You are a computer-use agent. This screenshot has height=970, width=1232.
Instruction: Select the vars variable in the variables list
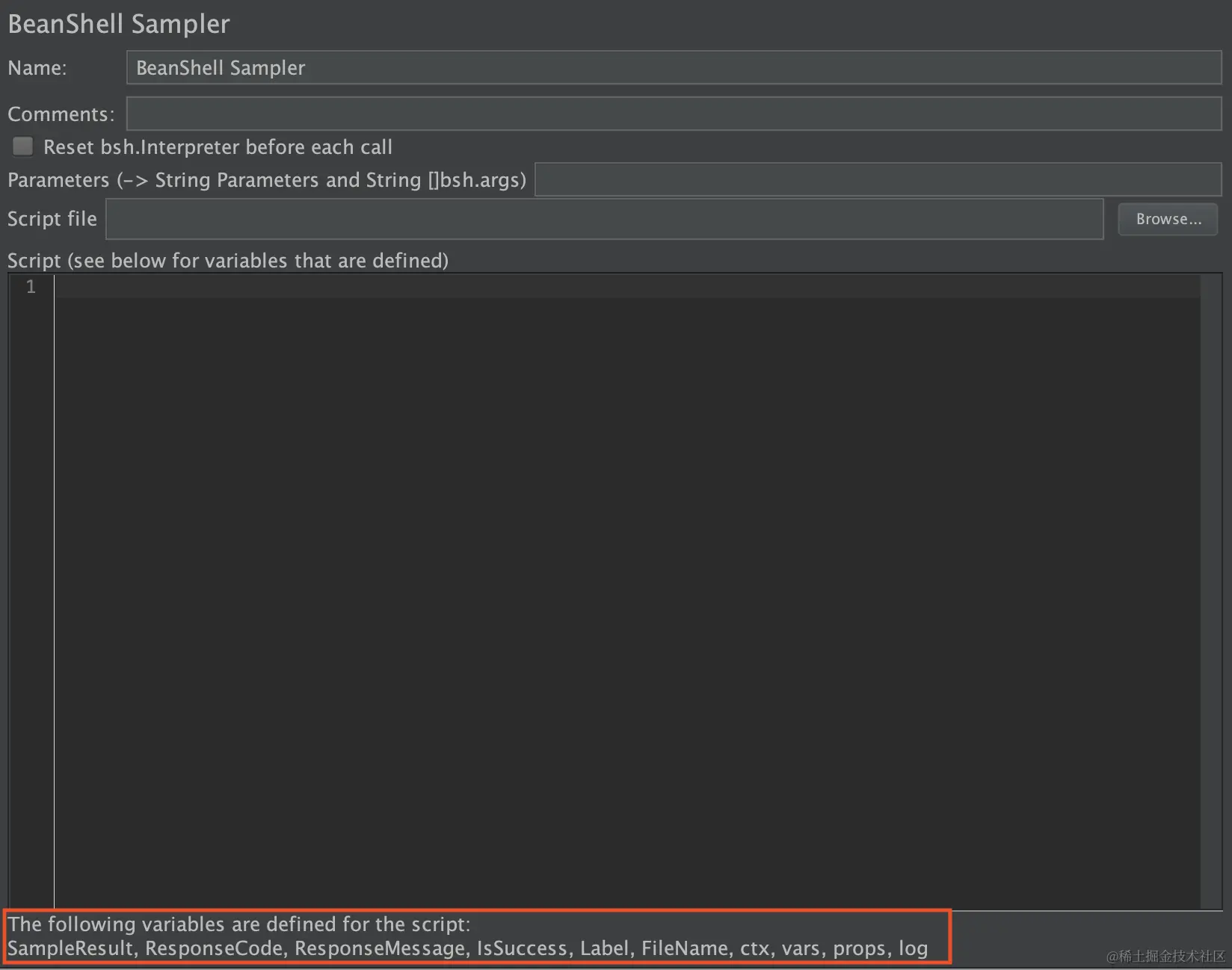point(802,948)
